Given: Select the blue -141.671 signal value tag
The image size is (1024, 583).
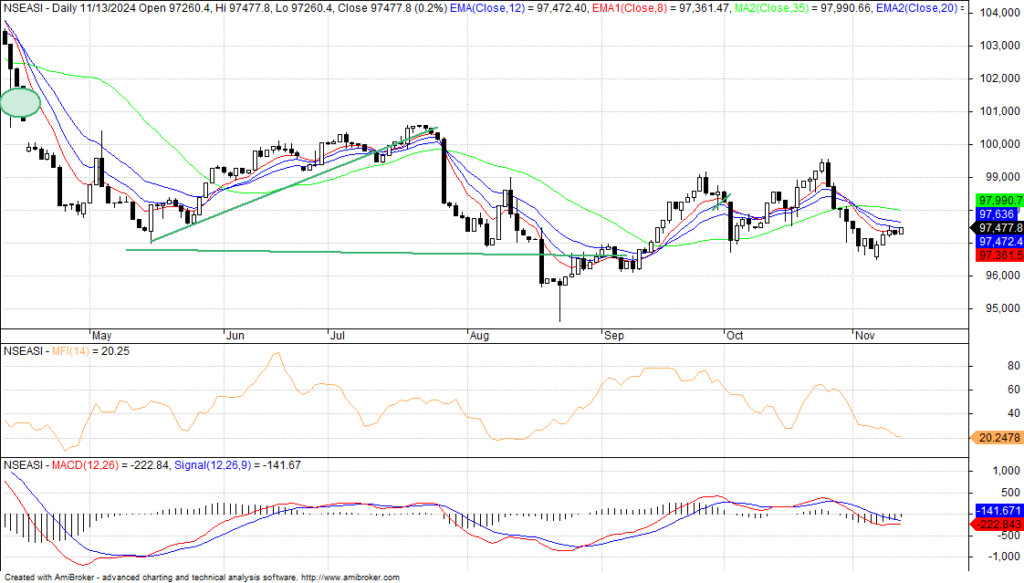Looking at the screenshot, I should coord(996,510).
